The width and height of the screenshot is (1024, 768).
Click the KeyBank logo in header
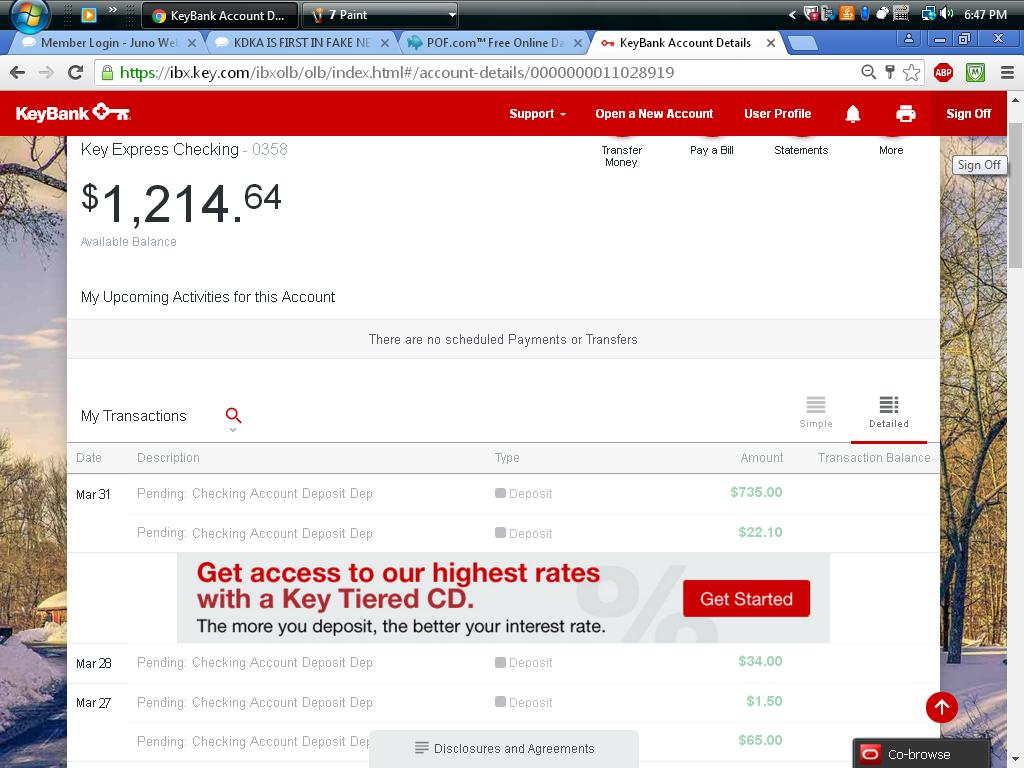click(72, 113)
